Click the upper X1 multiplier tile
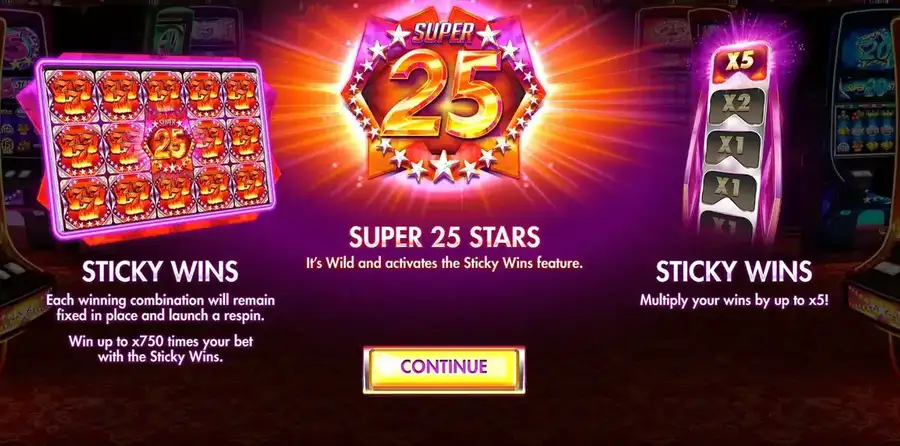This screenshot has width=900, height=446. coord(732,148)
